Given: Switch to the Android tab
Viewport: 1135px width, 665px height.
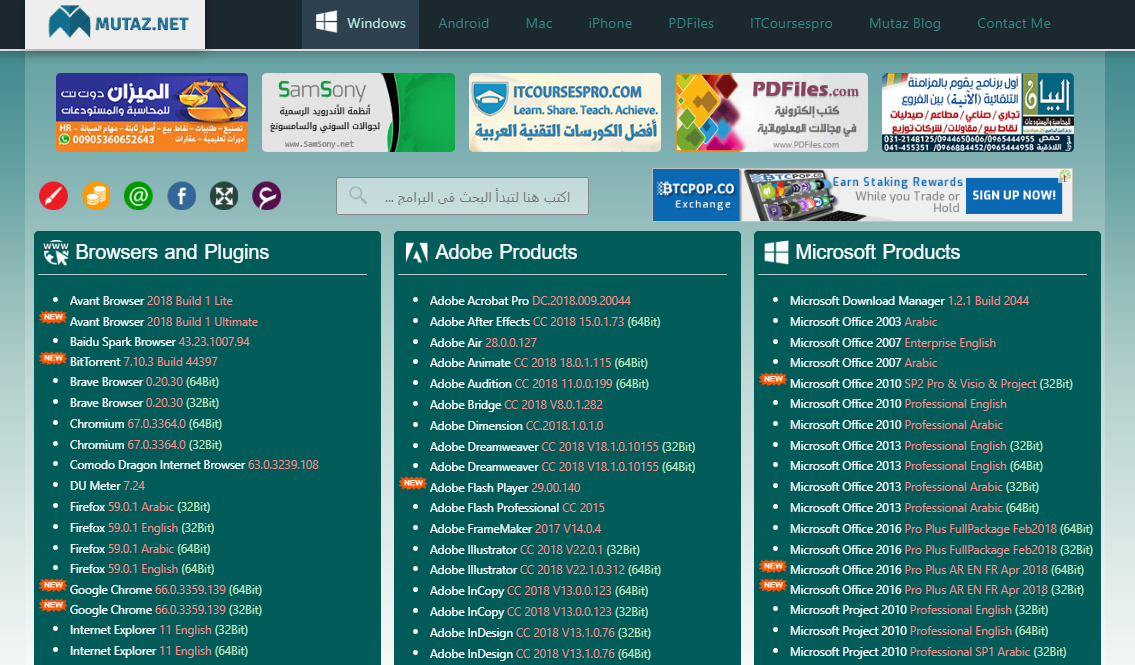Looking at the screenshot, I should coord(463,23).
